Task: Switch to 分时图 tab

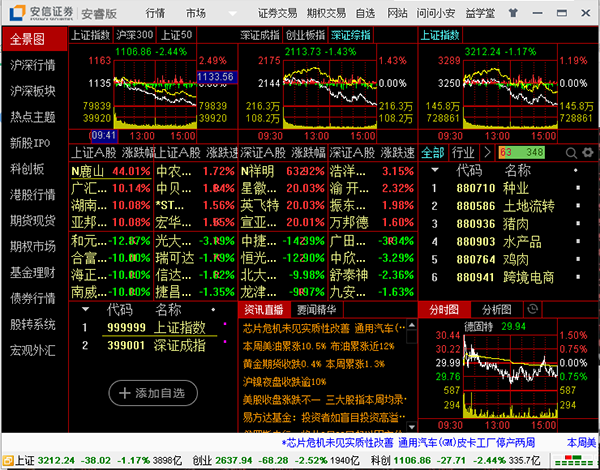Action: [444, 310]
